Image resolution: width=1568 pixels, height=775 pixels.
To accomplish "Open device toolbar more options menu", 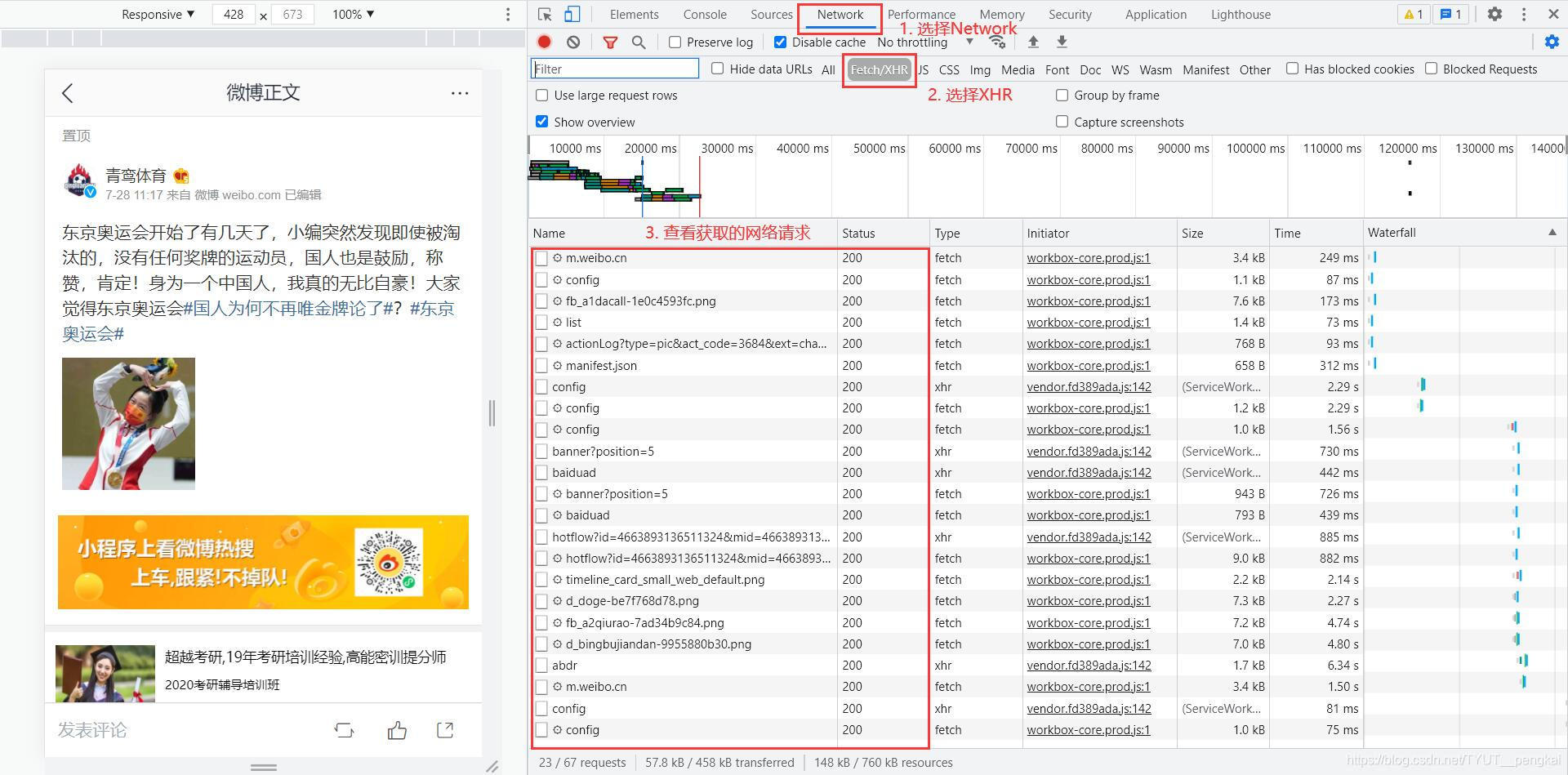I will [x=508, y=14].
